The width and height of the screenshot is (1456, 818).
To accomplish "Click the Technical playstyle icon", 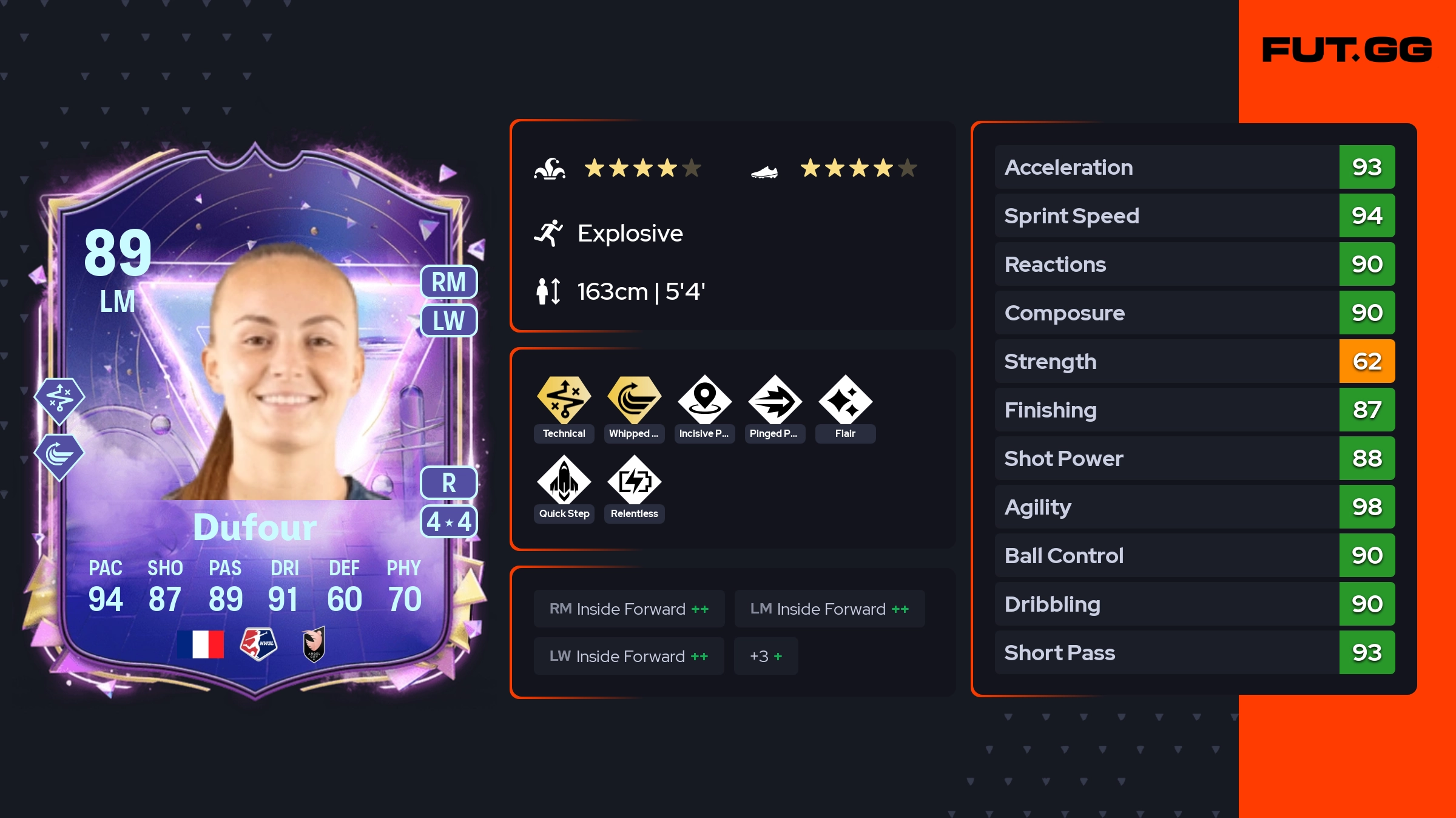I will [x=564, y=400].
